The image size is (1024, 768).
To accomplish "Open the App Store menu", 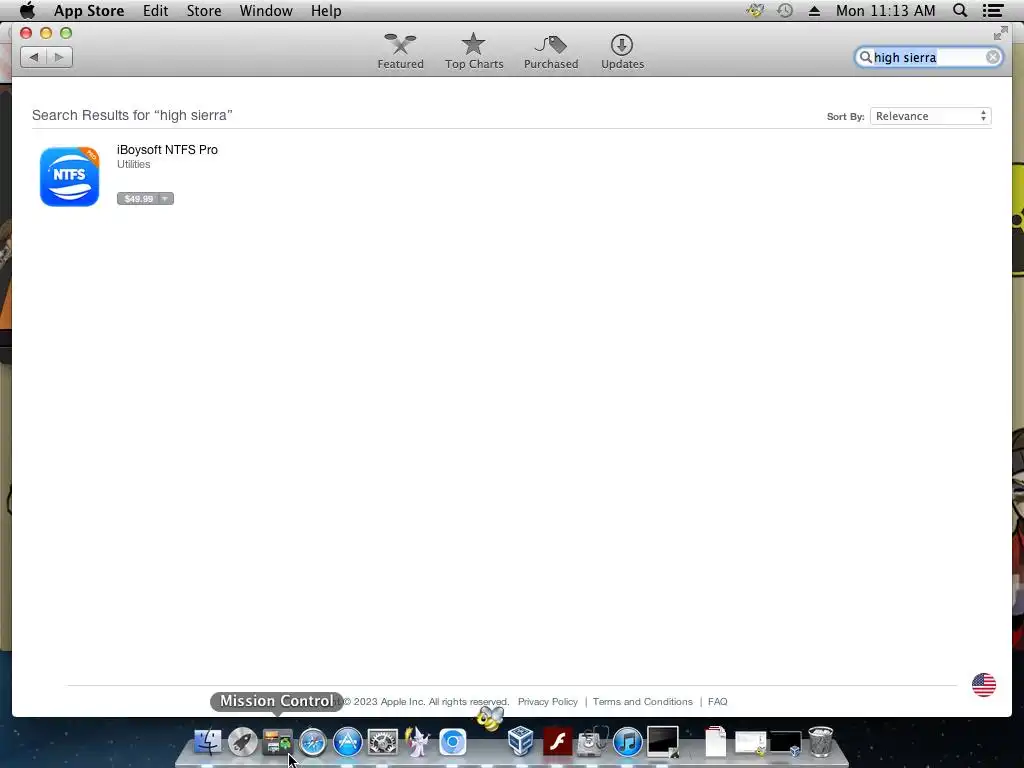I will coord(89,10).
